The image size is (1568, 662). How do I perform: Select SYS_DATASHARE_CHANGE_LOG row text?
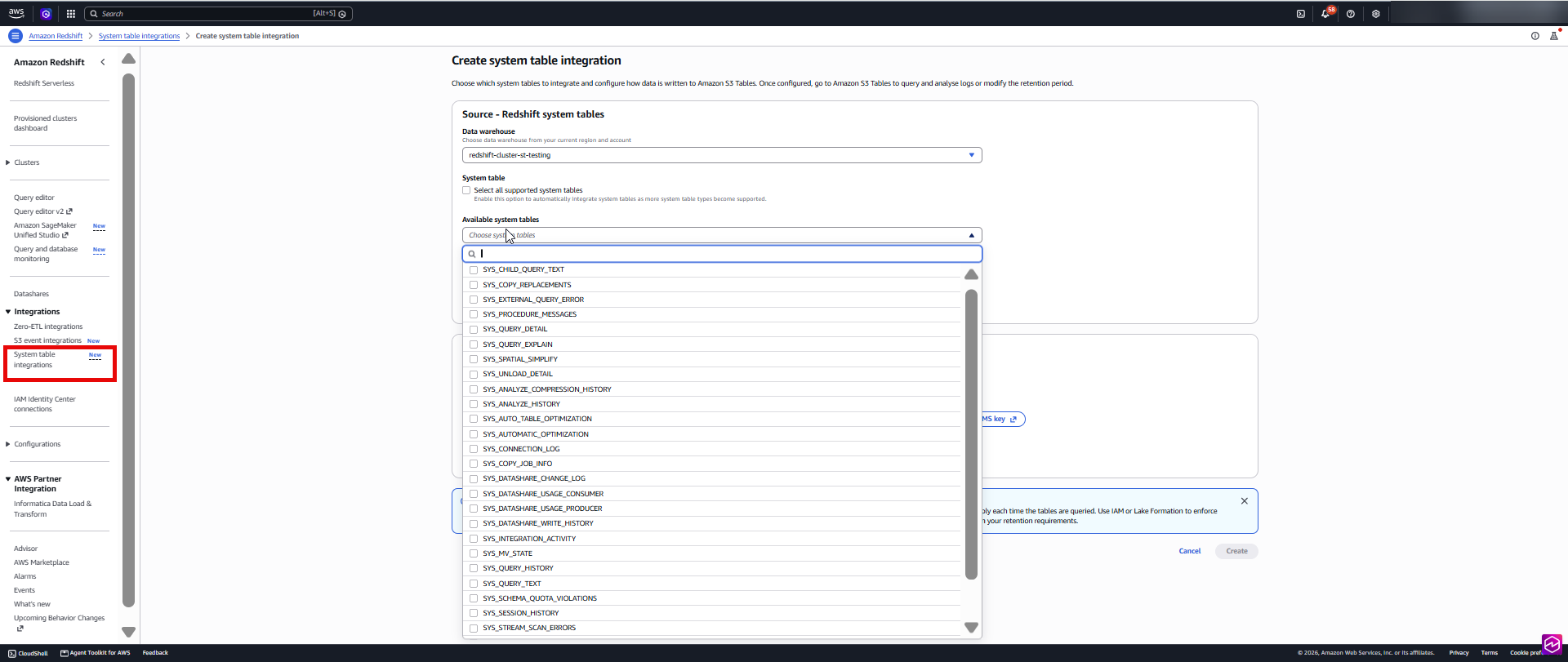pos(534,478)
